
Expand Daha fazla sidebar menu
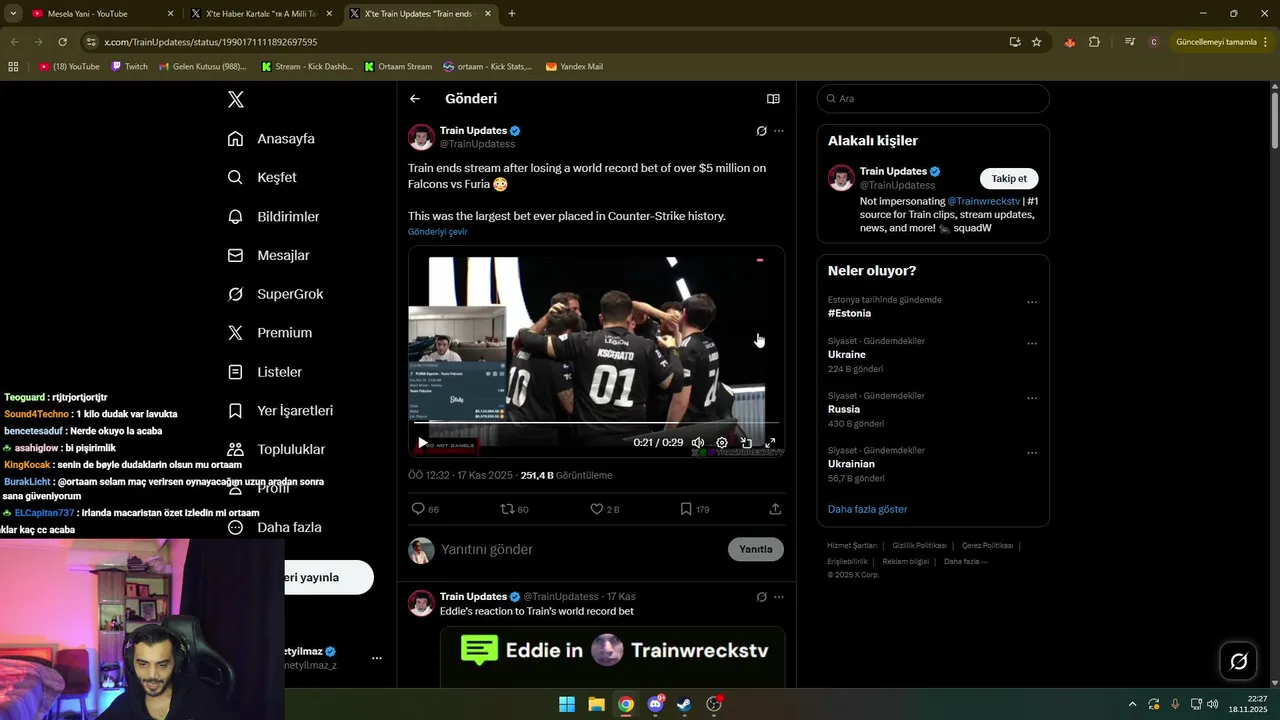(274, 527)
